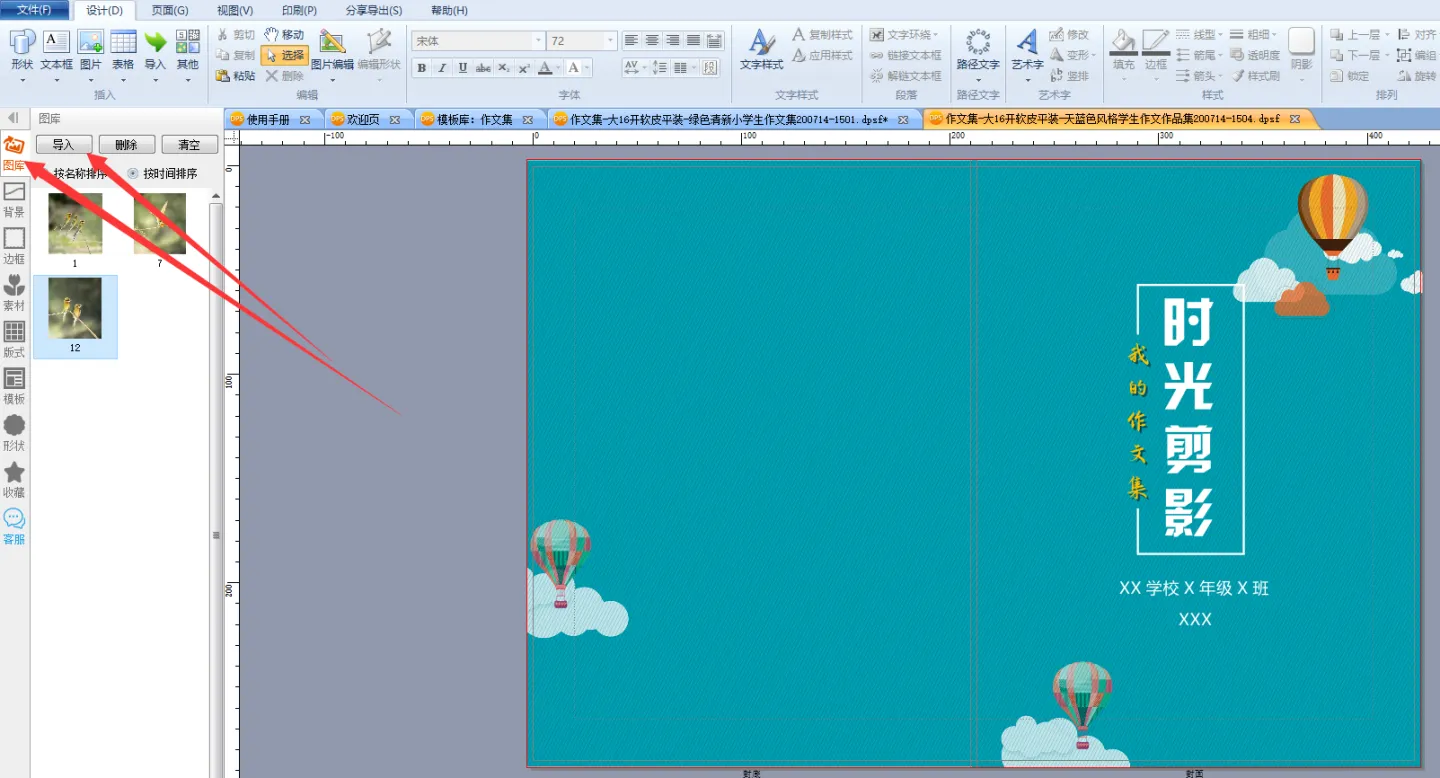This screenshot has height=778, width=1440.
Task: Switch to the 印刷(P) ribbon tab
Action: [x=299, y=10]
